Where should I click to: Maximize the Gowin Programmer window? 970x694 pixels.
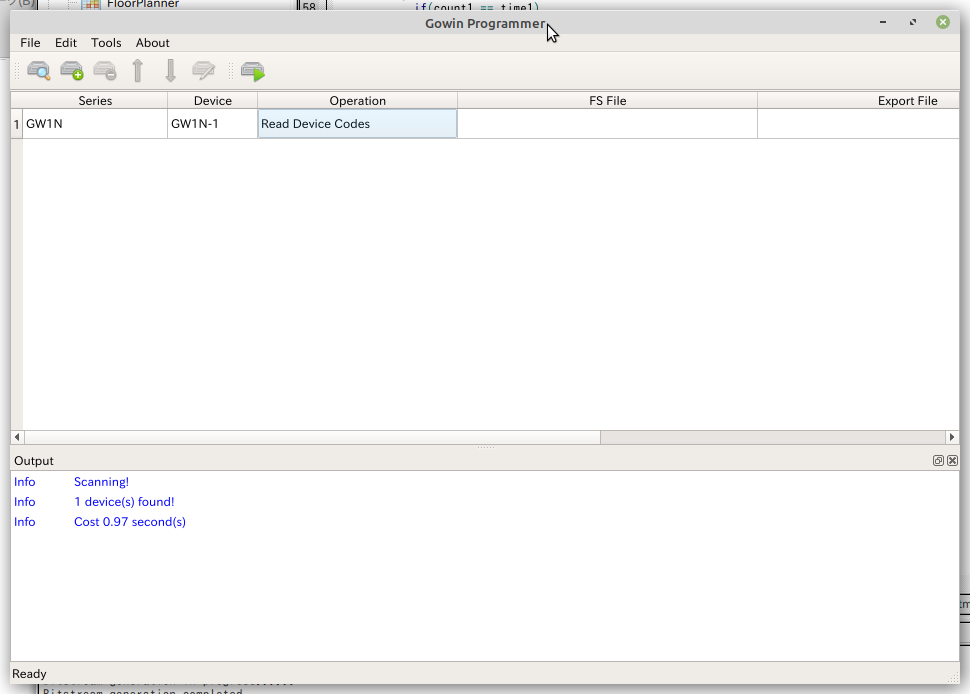click(913, 22)
